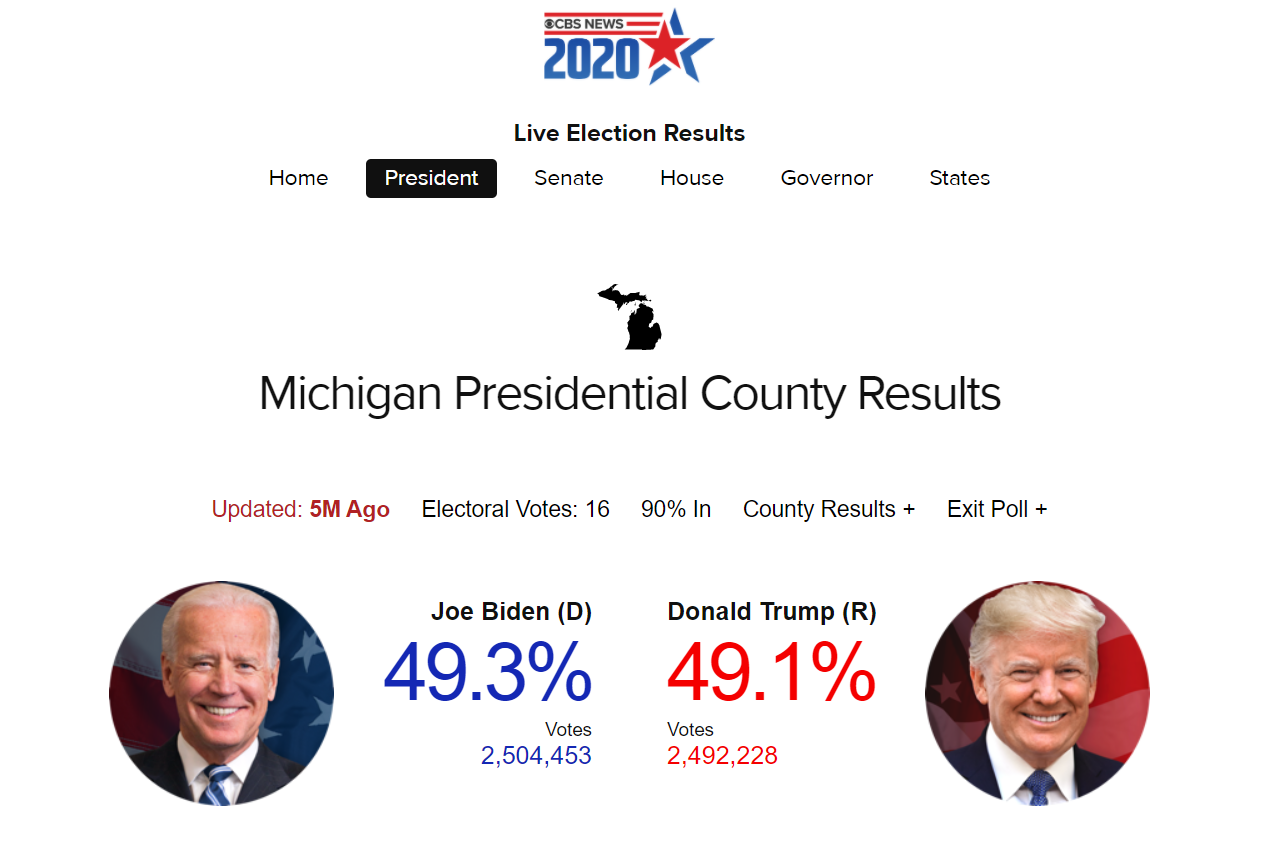The width and height of the screenshot is (1262, 862).
Task: Click the Updated 5M Ago timestamp
Action: pyautogui.click(x=300, y=509)
